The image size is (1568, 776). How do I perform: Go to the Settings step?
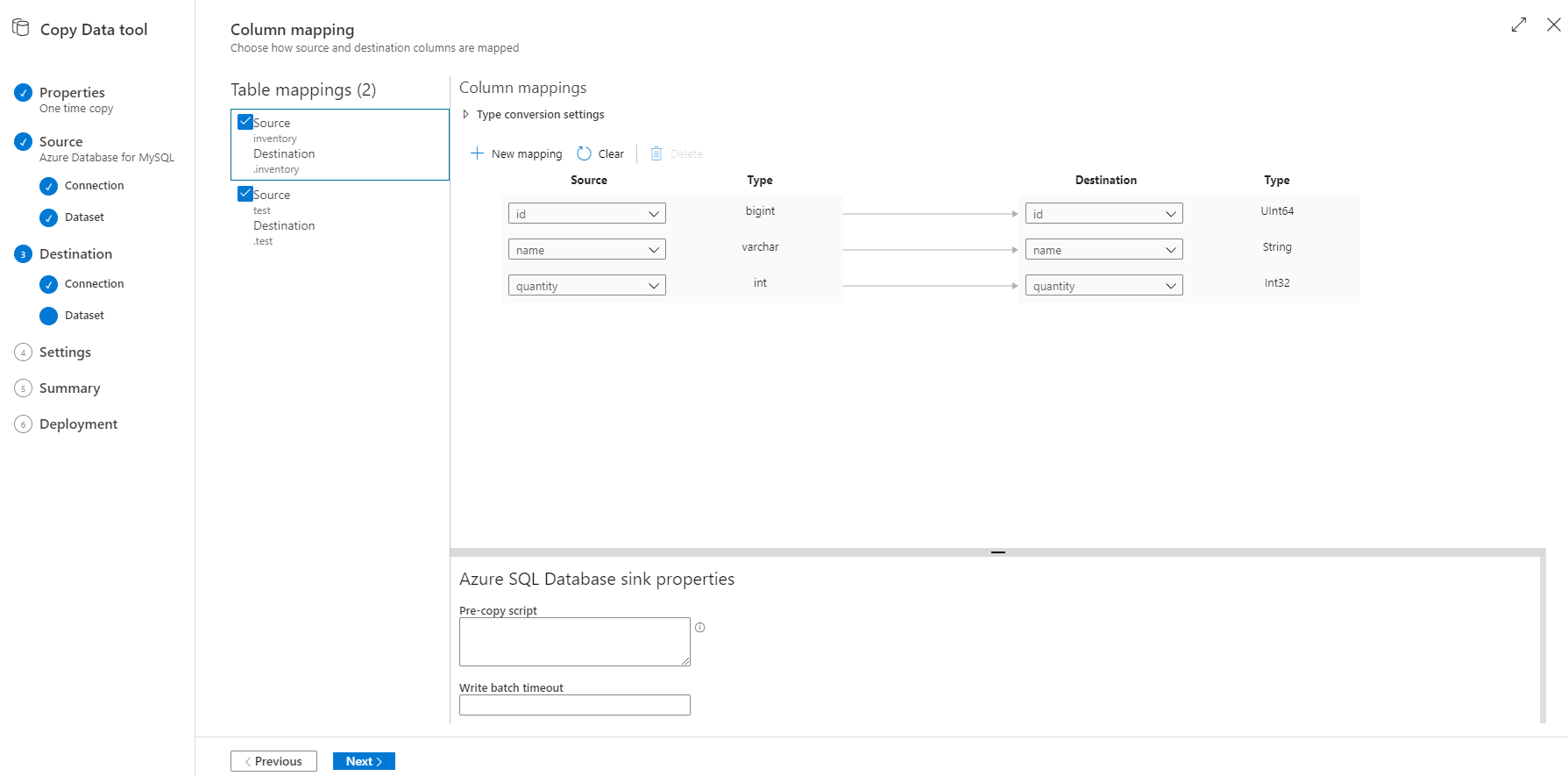tap(65, 352)
